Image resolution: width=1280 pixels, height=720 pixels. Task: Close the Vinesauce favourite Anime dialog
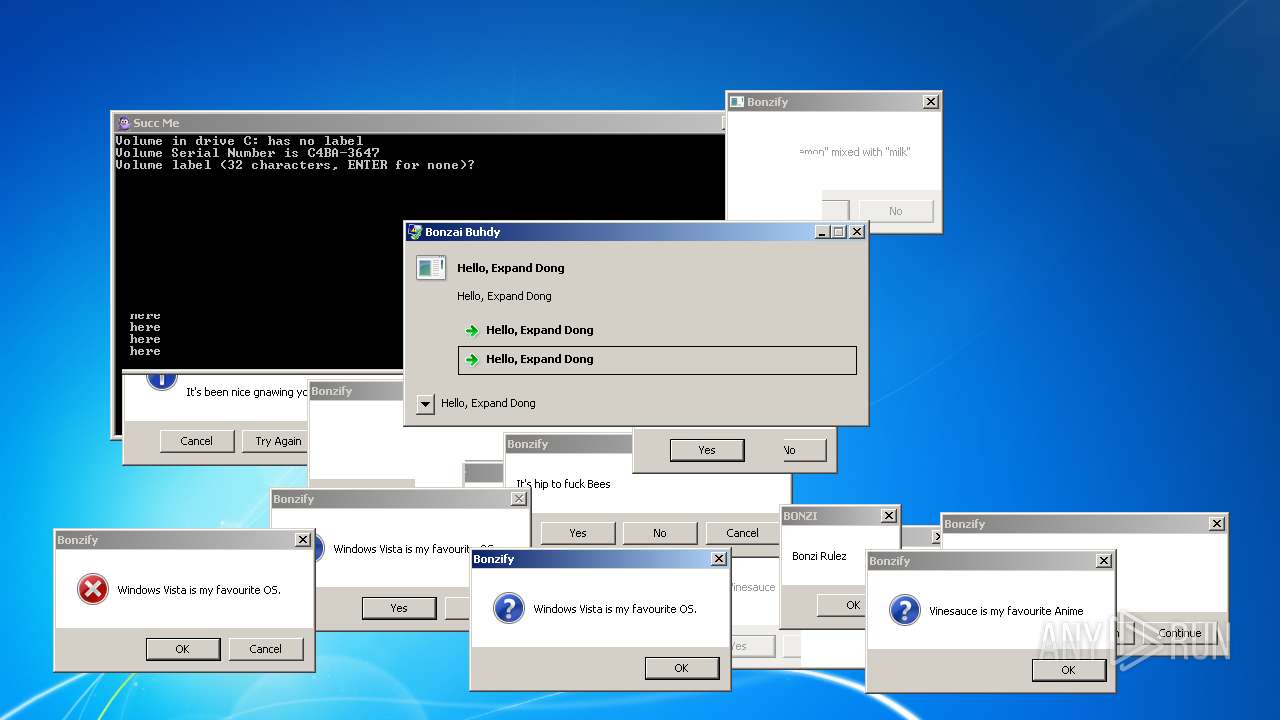[1104, 561]
